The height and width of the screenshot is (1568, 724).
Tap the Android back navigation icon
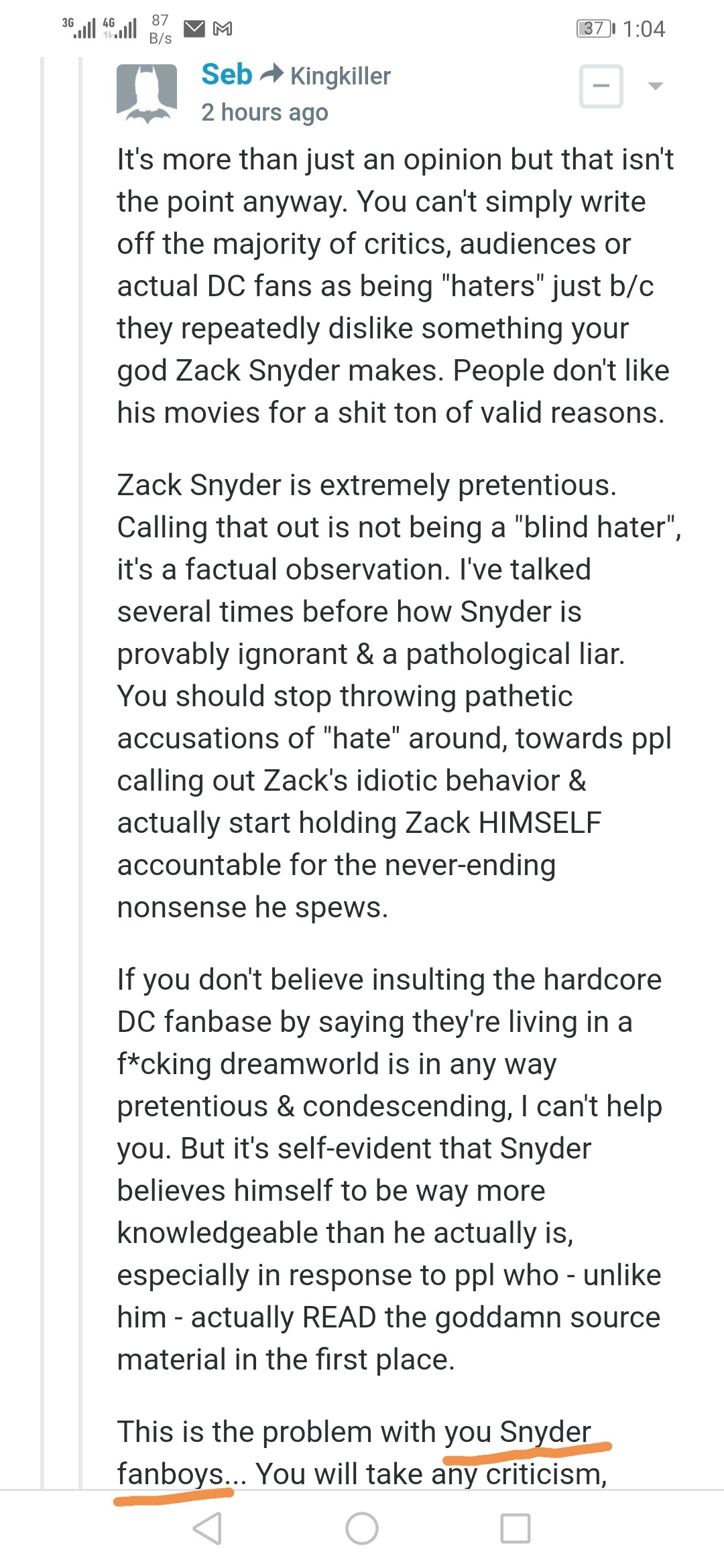(x=207, y=1528)
